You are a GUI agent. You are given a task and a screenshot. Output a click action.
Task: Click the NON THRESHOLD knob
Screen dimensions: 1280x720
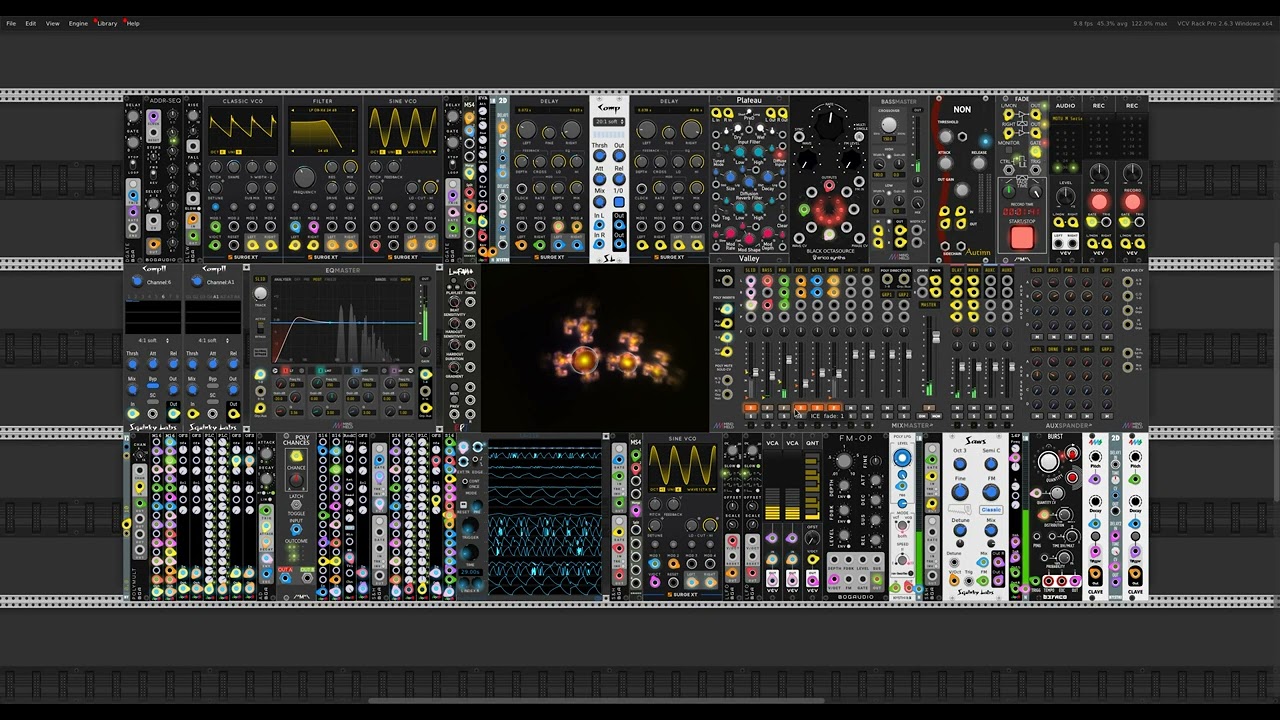click(x=946, y=137)
